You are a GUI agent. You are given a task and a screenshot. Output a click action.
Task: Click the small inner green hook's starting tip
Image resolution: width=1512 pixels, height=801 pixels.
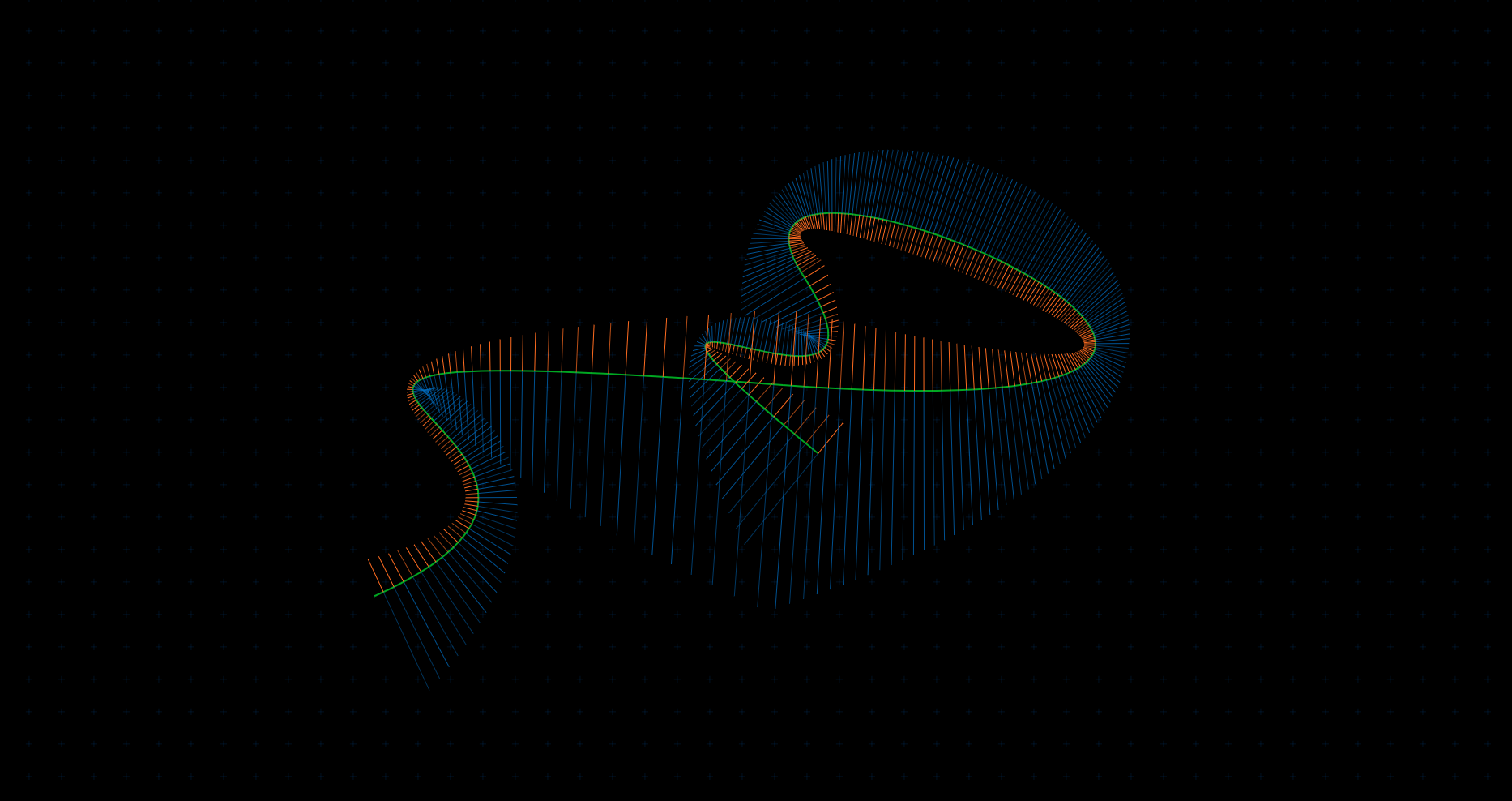click(707, 345)
